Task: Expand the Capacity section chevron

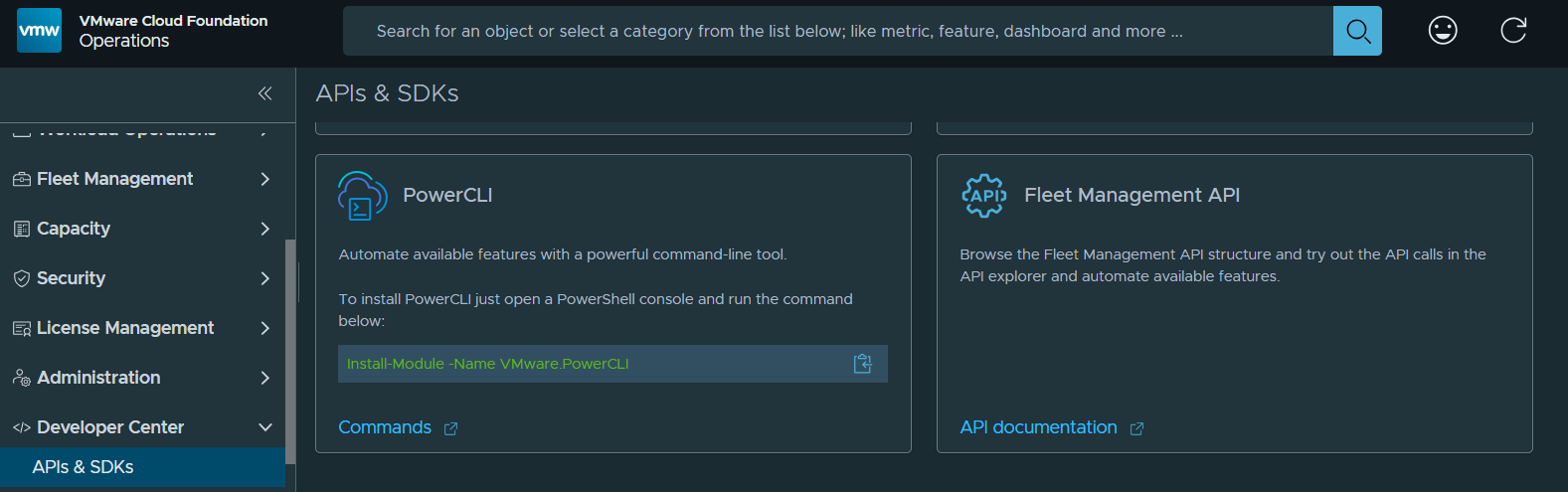Action: tap(264, 229)
